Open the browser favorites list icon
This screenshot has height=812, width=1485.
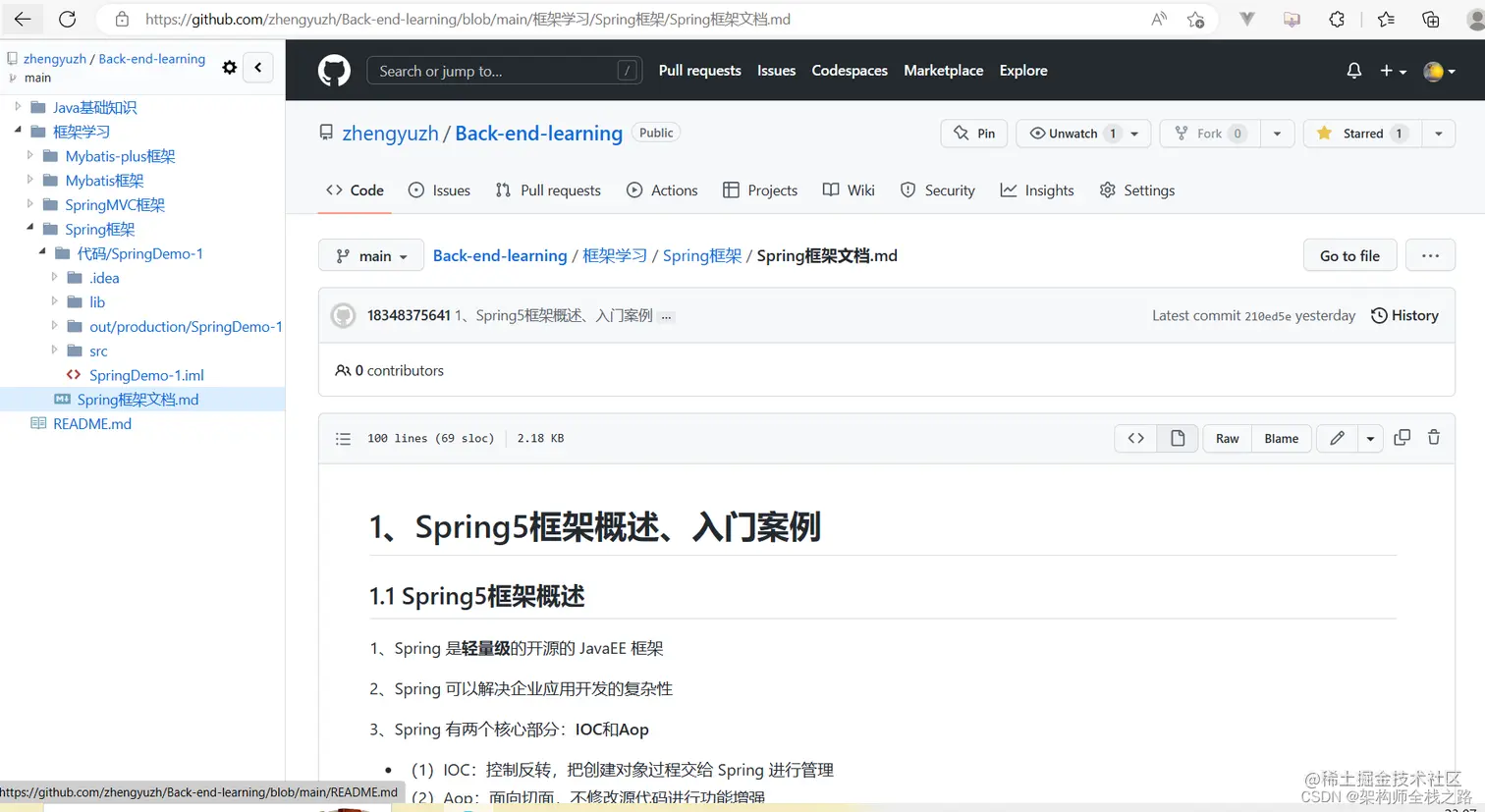click(x=1386, y=19)
